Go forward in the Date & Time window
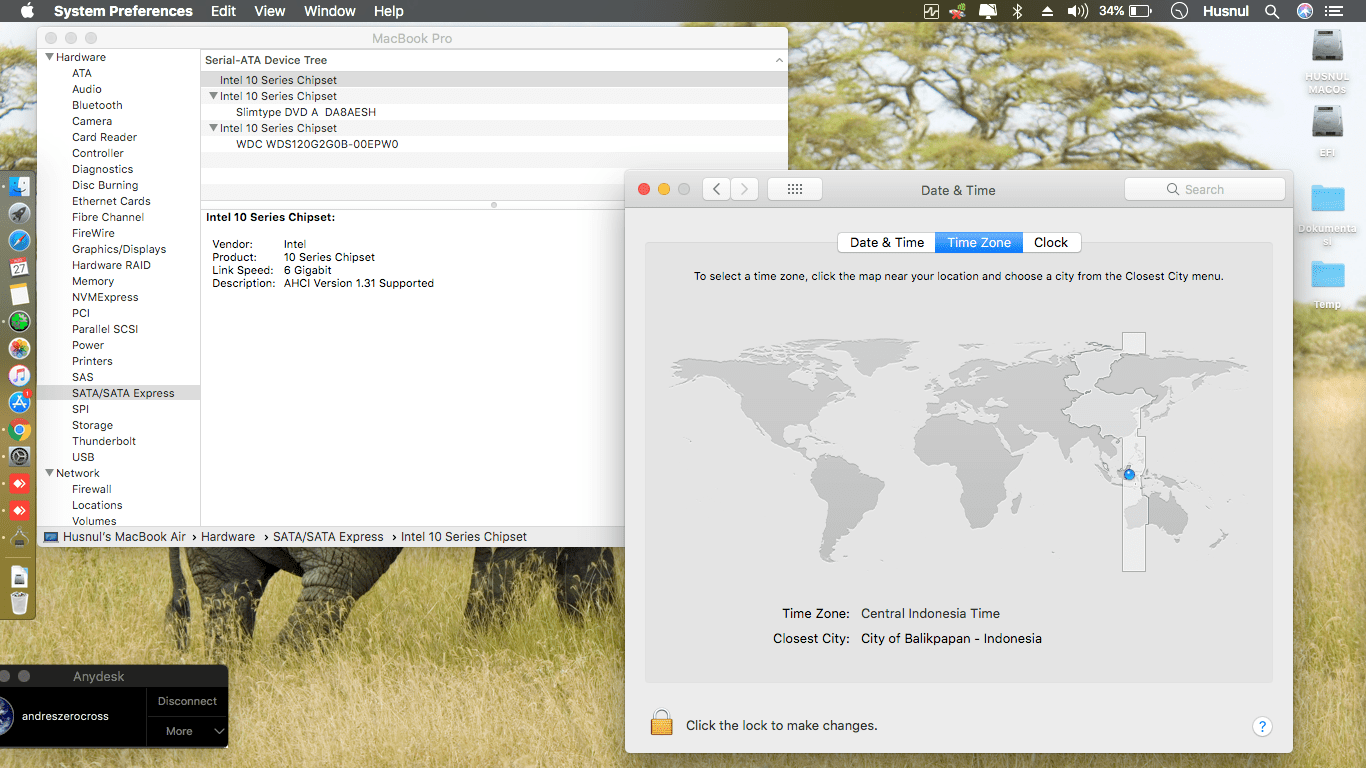The image size is (1366, 768). 744,189
